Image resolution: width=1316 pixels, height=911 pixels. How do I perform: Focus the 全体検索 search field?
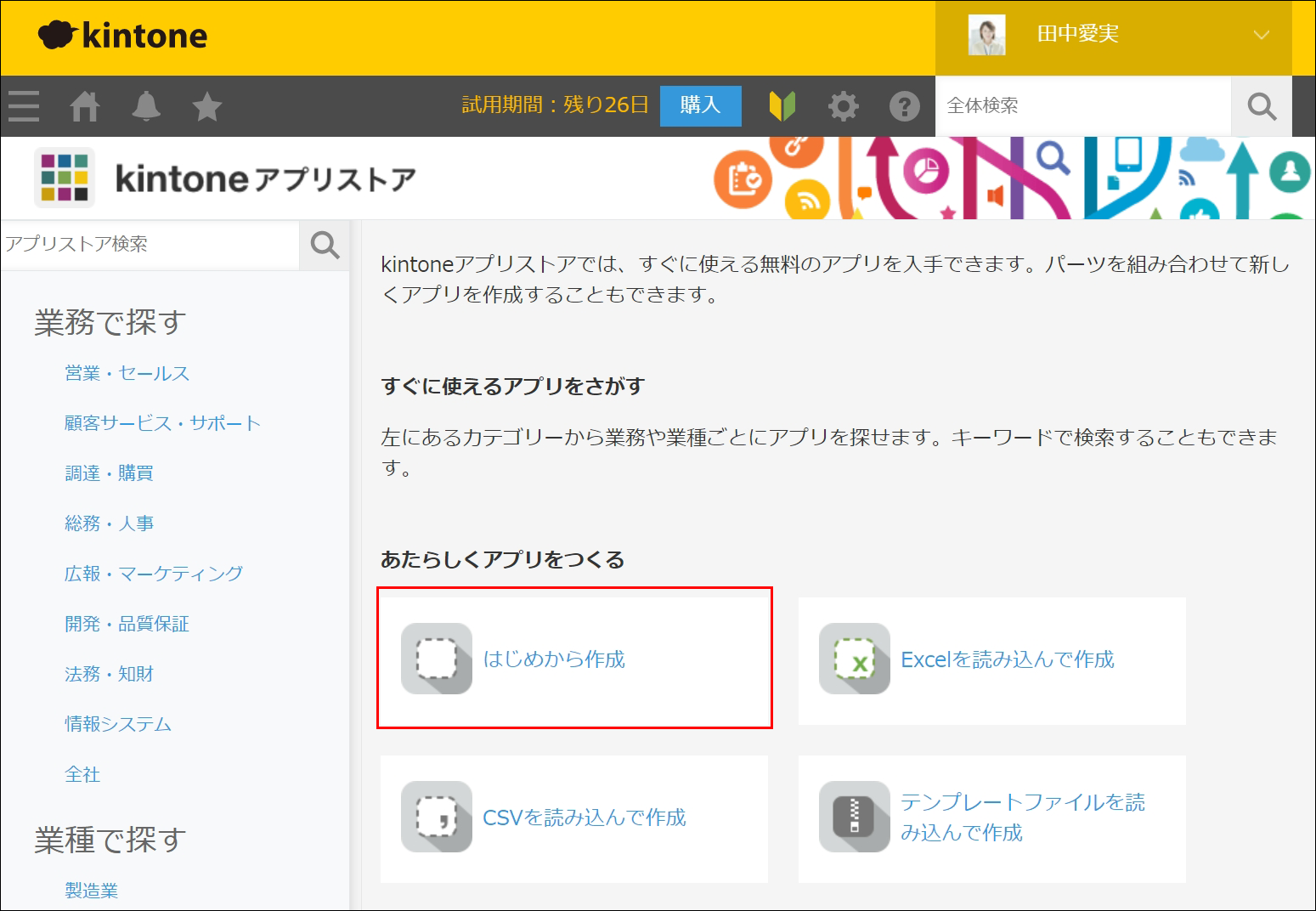pos(1083,106)
